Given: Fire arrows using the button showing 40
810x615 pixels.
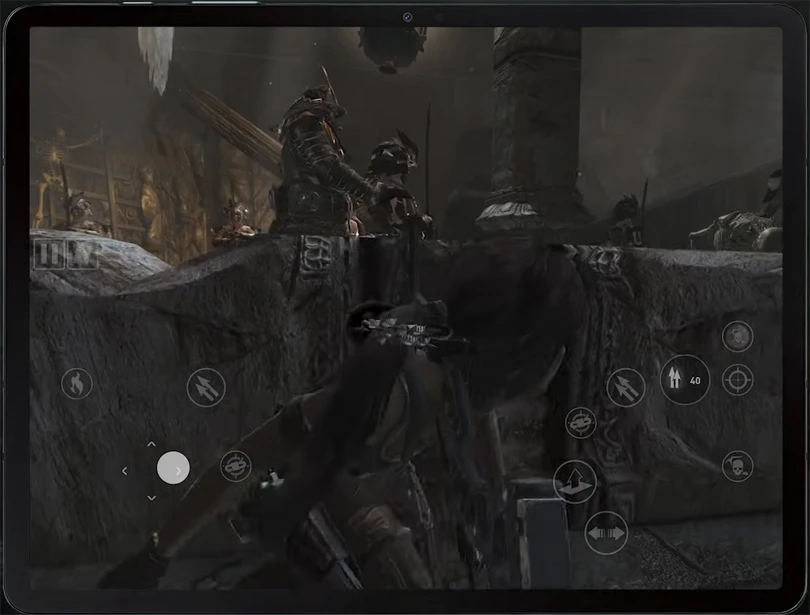Looking at the screenshot, I should point(684,380).
